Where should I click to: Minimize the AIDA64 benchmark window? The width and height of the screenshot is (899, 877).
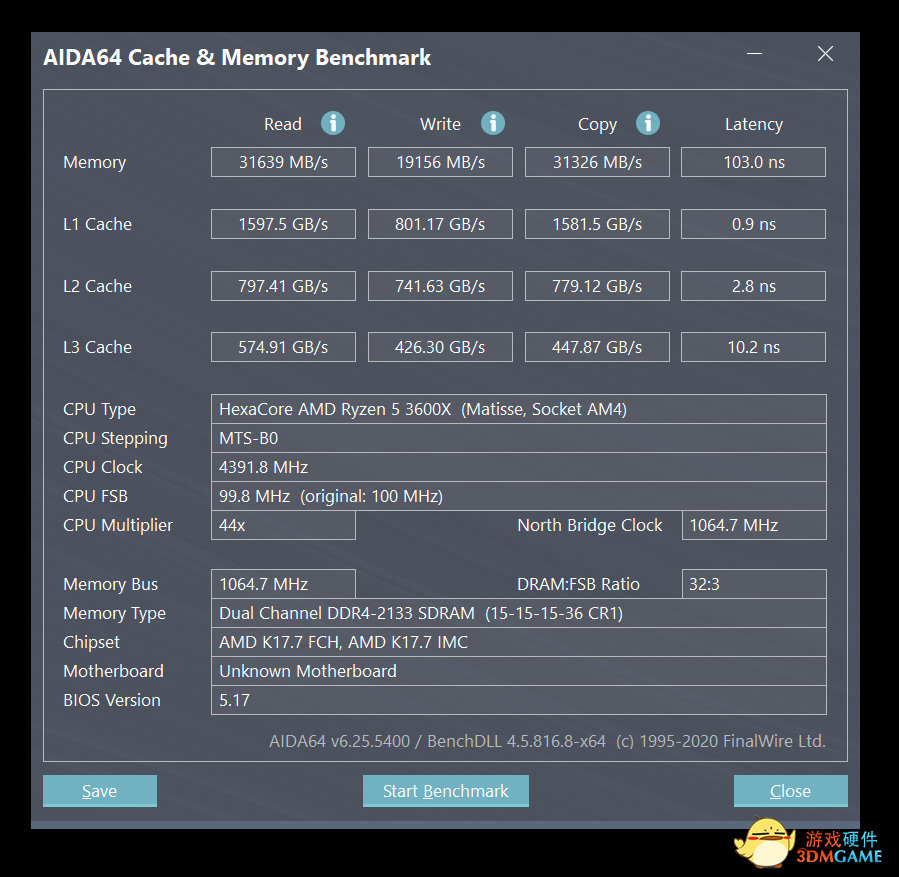755,54
